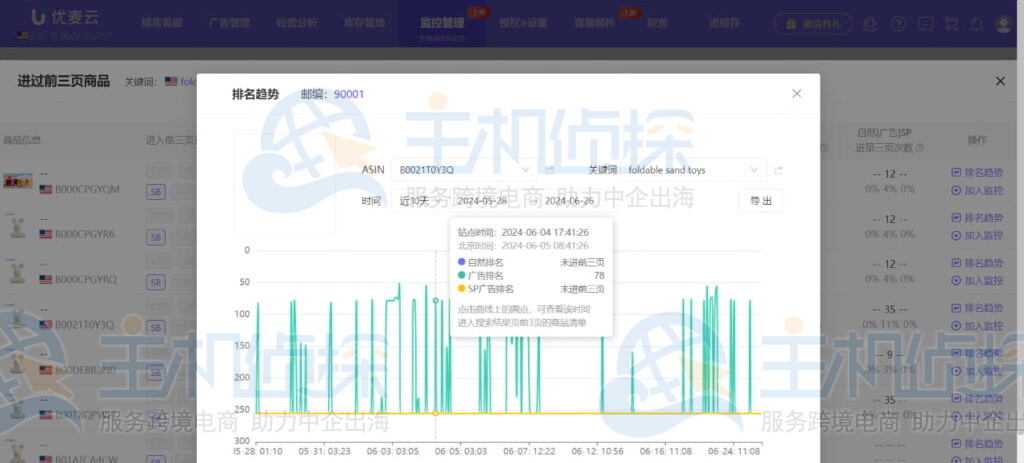
Task: Click yellow SP-rank point on chart
Action: tap(436, 413)
